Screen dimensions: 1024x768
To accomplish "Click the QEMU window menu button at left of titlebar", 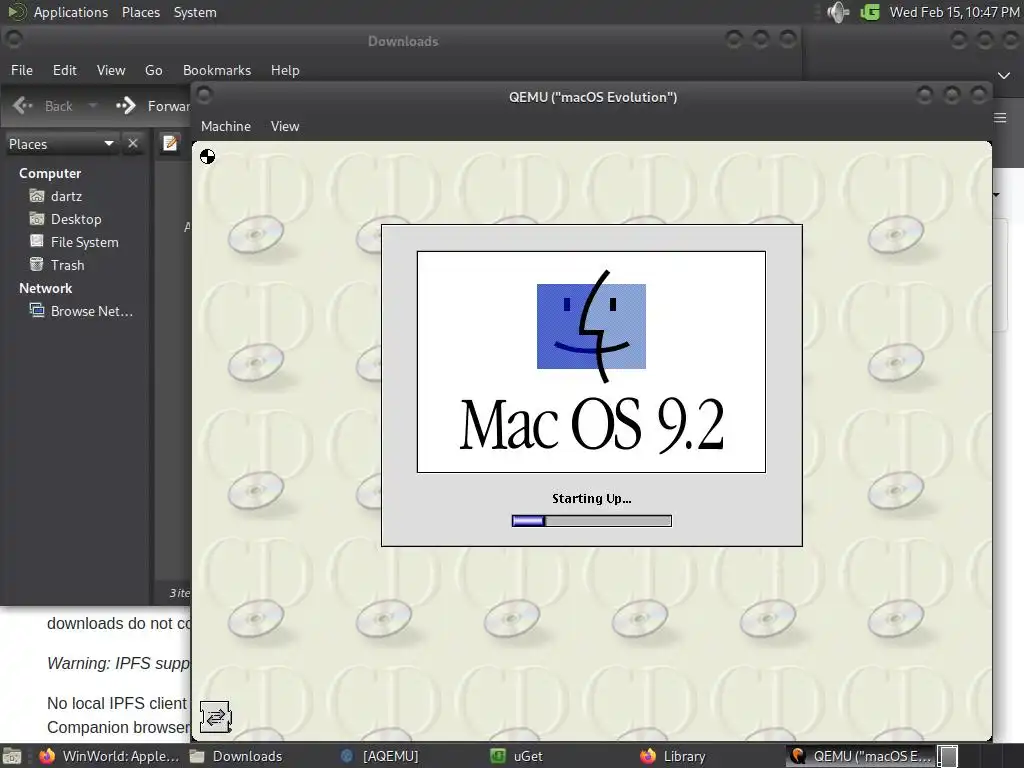I will [x=204, y=95].
